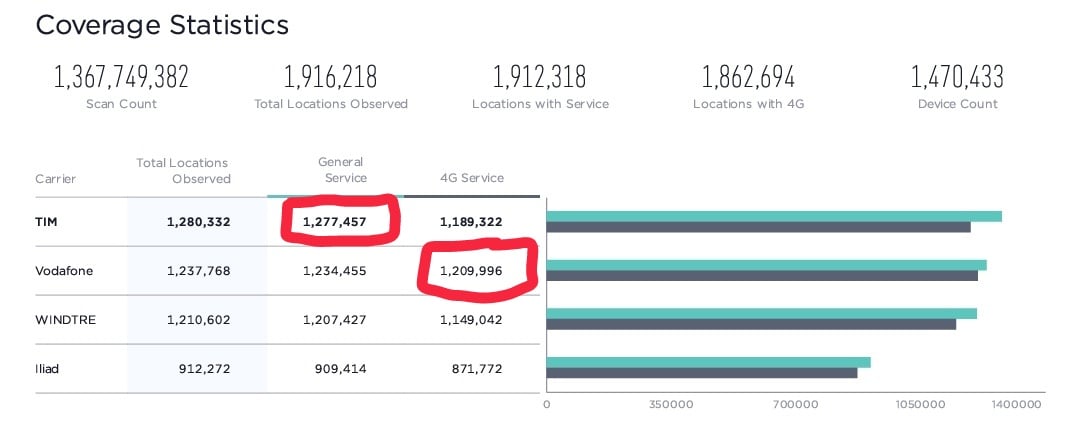Select the Locations with 4G figure 1,862,694

point(749,77)
